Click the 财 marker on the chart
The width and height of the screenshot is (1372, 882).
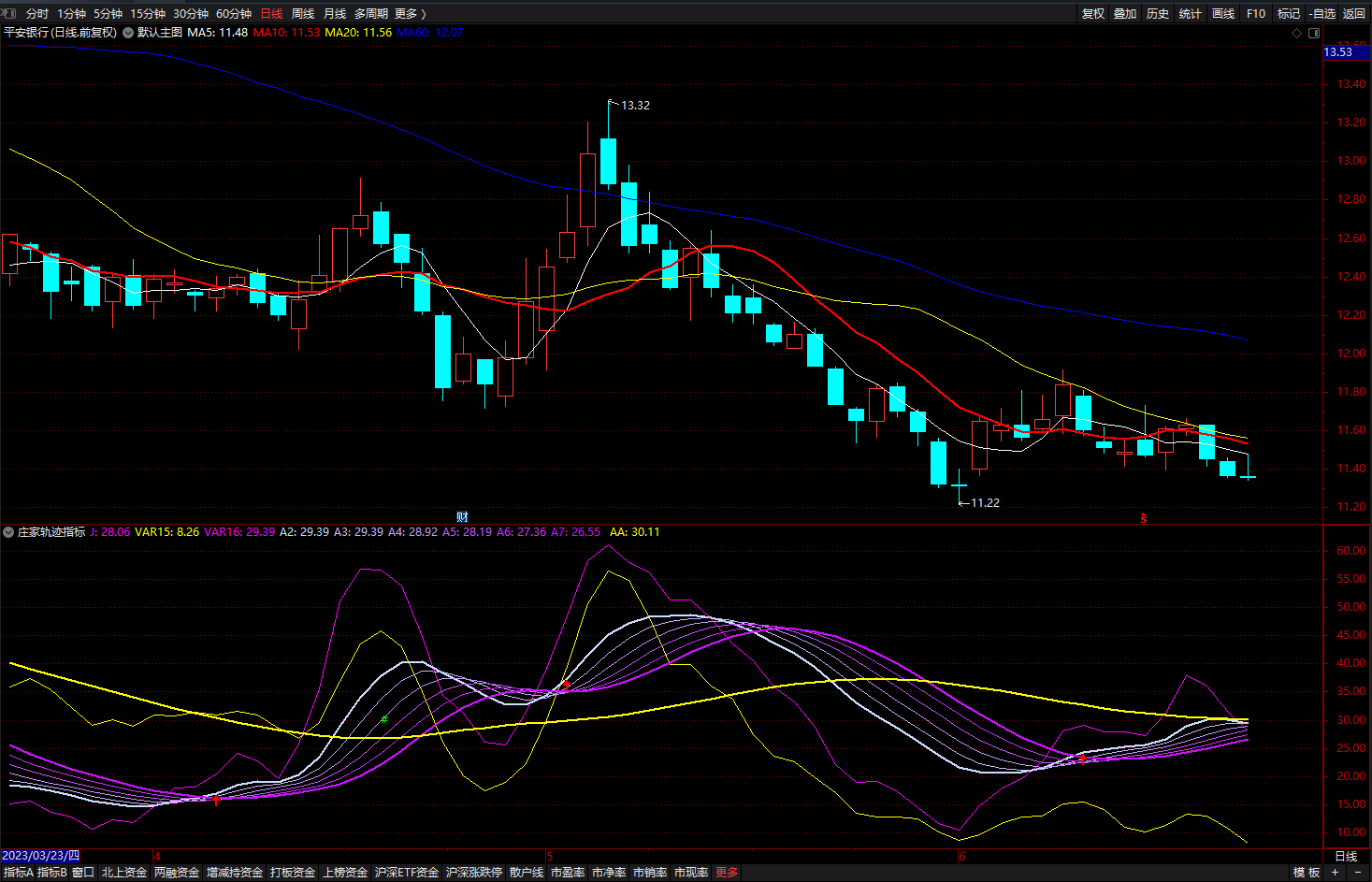(462, 516)
